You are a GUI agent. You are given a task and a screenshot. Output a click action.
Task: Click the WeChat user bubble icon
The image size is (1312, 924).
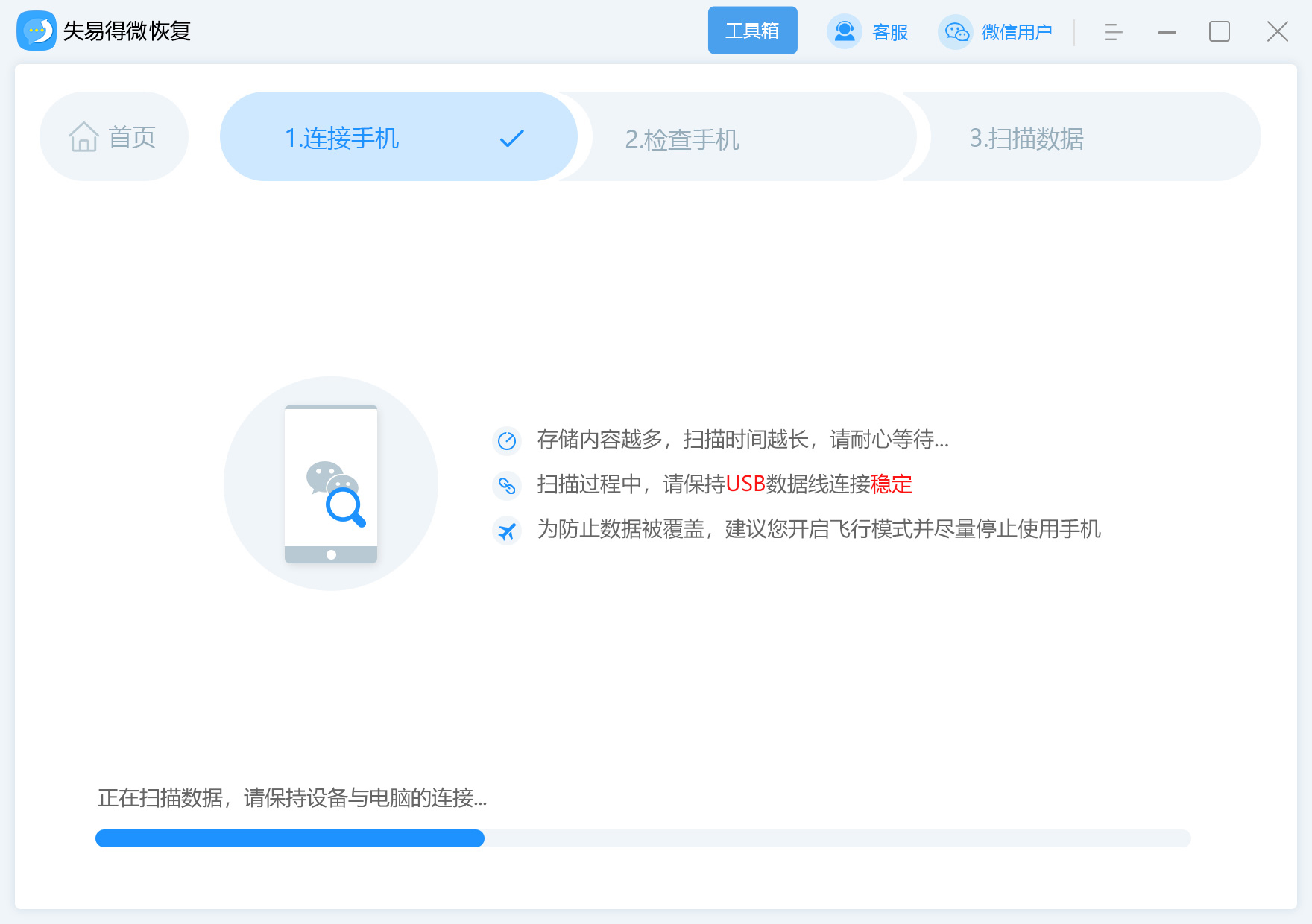(x=957, y=31)
